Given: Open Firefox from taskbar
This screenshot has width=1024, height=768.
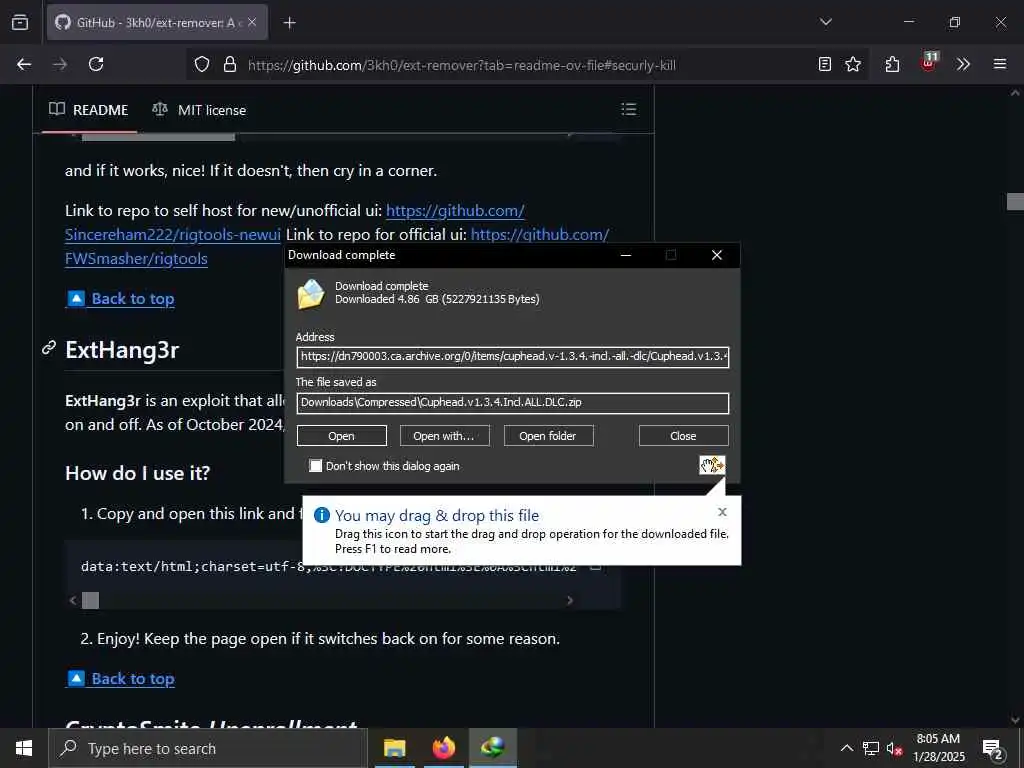Looking at the screenshot, I should click(x=444, y=748).
